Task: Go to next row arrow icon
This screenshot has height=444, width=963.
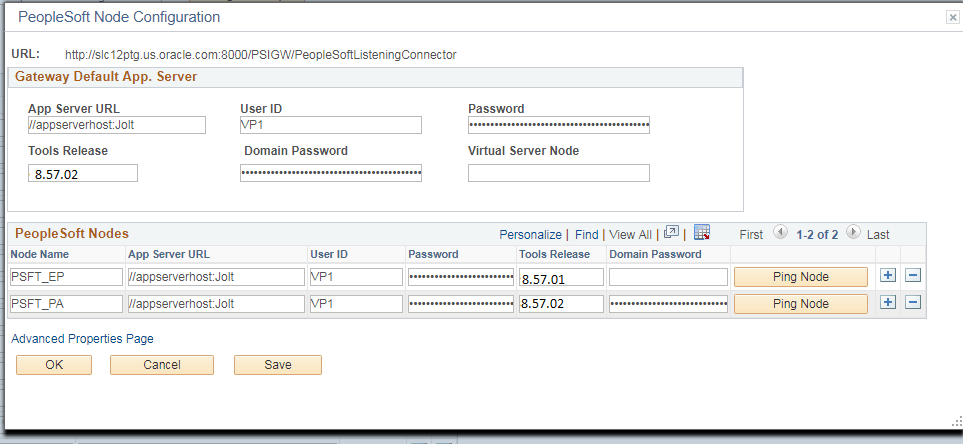Action: (853, 233)
